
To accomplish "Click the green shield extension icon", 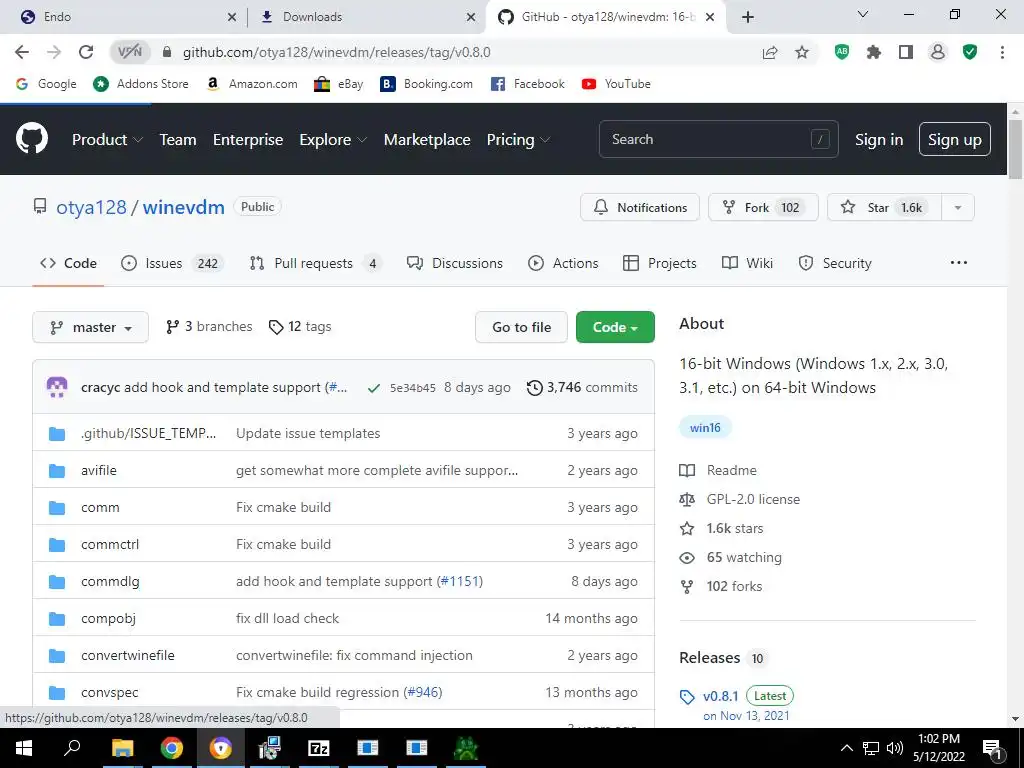I will coord(970,52).
